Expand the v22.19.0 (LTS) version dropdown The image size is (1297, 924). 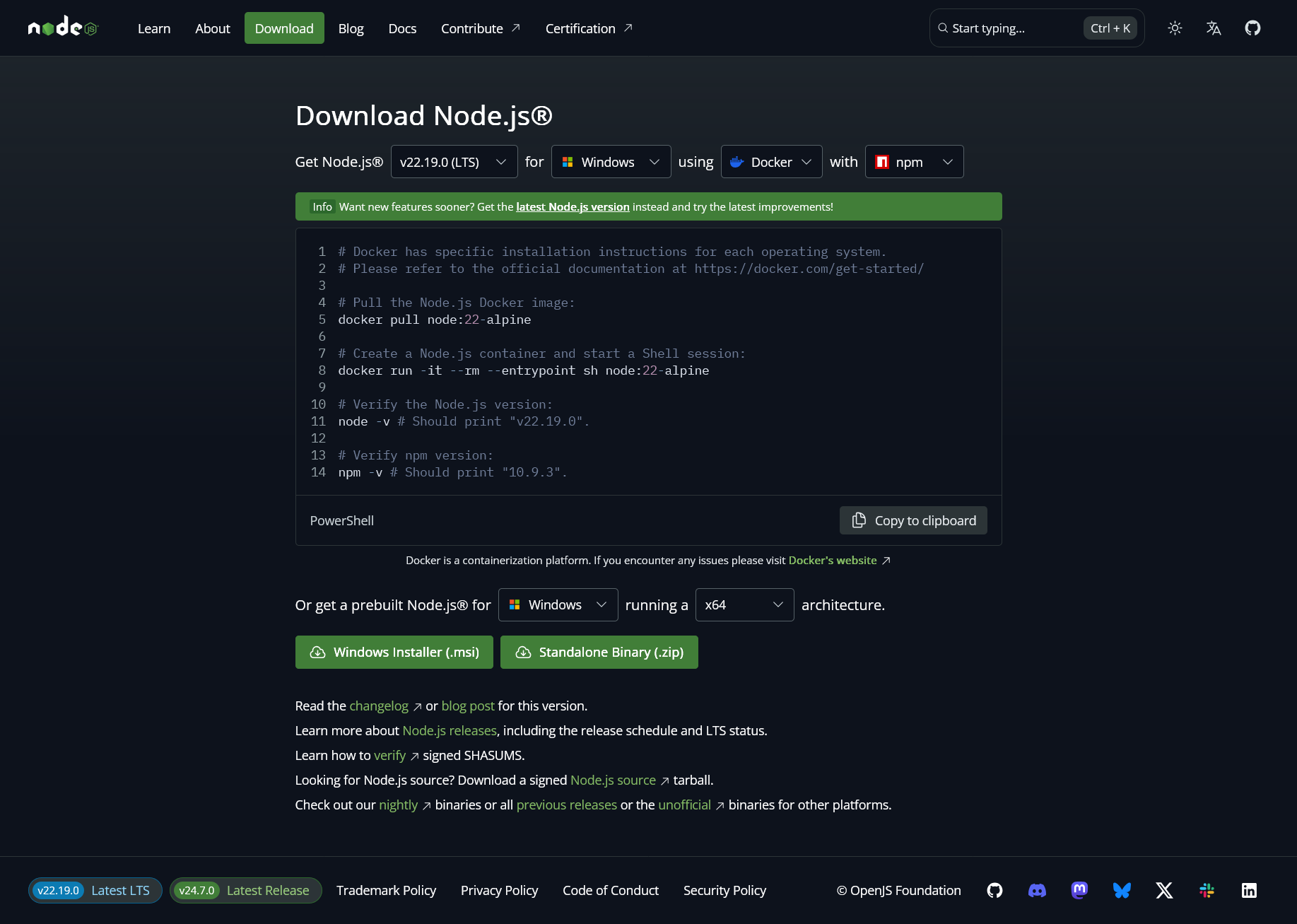pyautogui.click(x=454, y=162)
